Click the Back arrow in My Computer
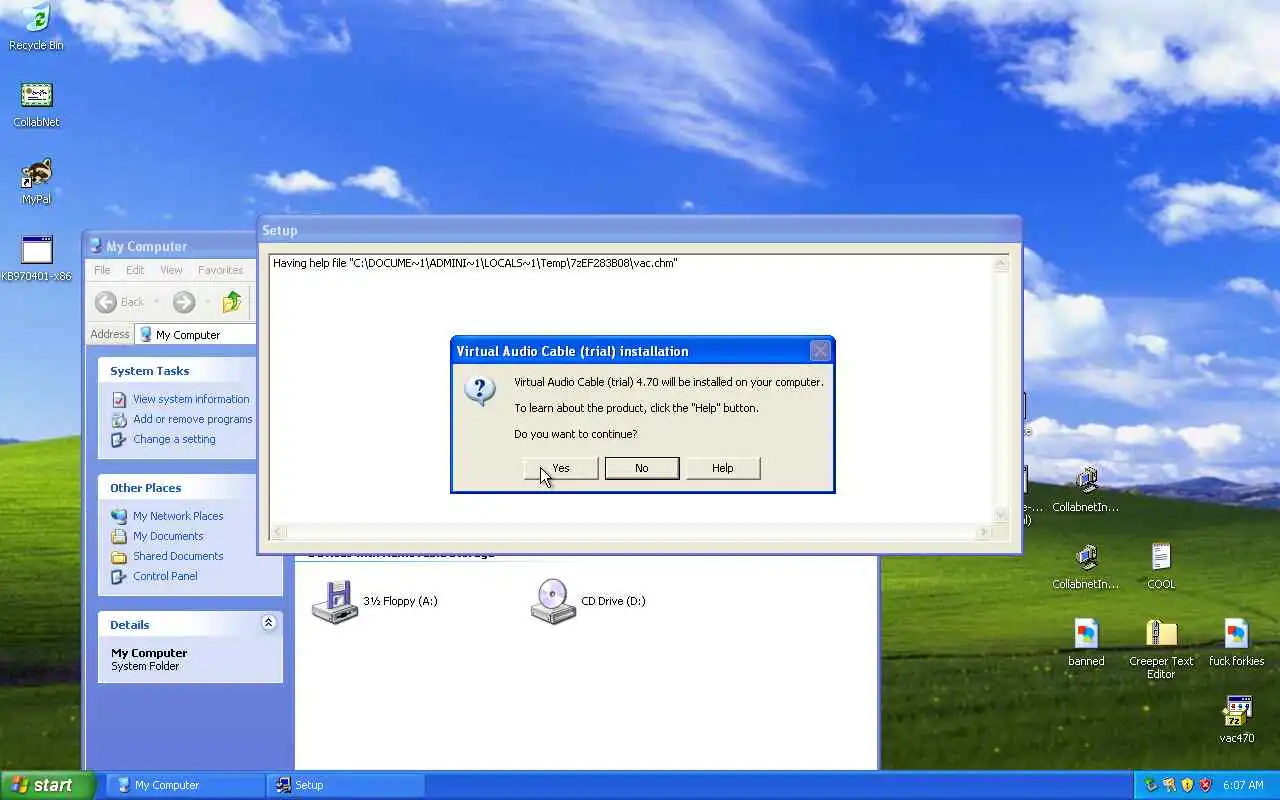Image resolution: width=1280 pixels, height=800 pixels. (106, 302)
